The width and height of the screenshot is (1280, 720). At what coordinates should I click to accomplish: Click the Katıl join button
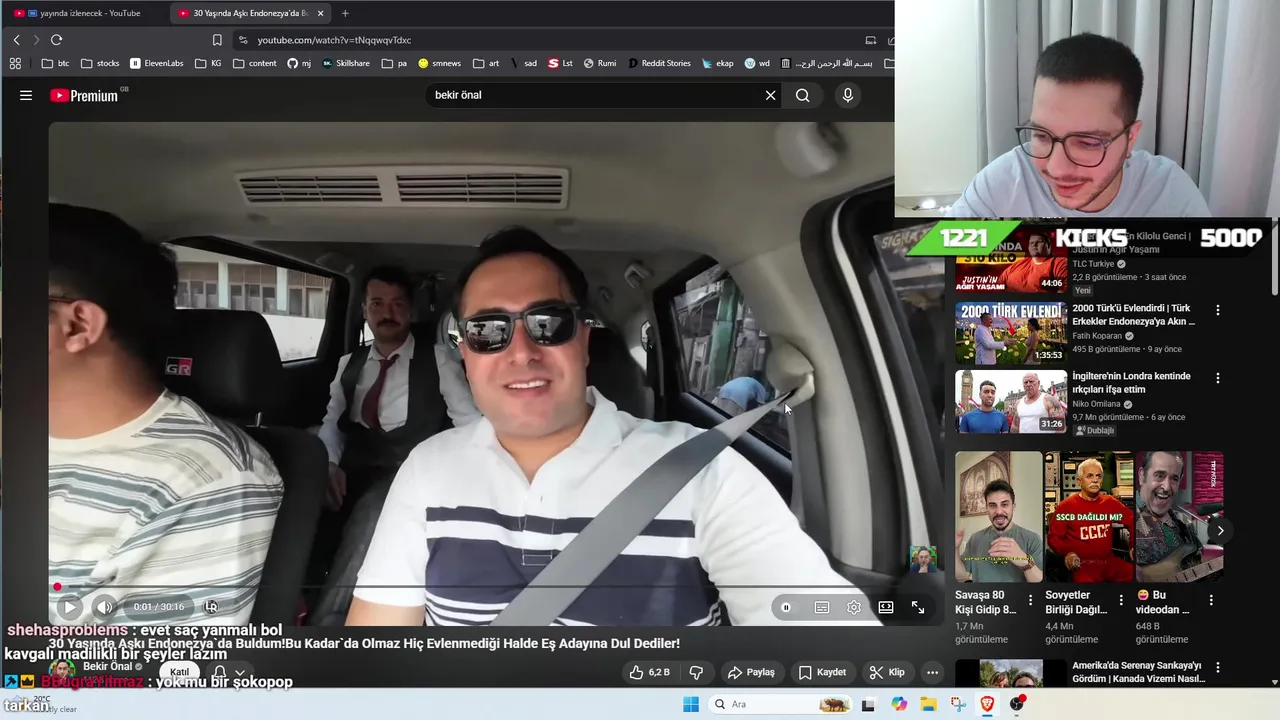[x=179, y=672]
